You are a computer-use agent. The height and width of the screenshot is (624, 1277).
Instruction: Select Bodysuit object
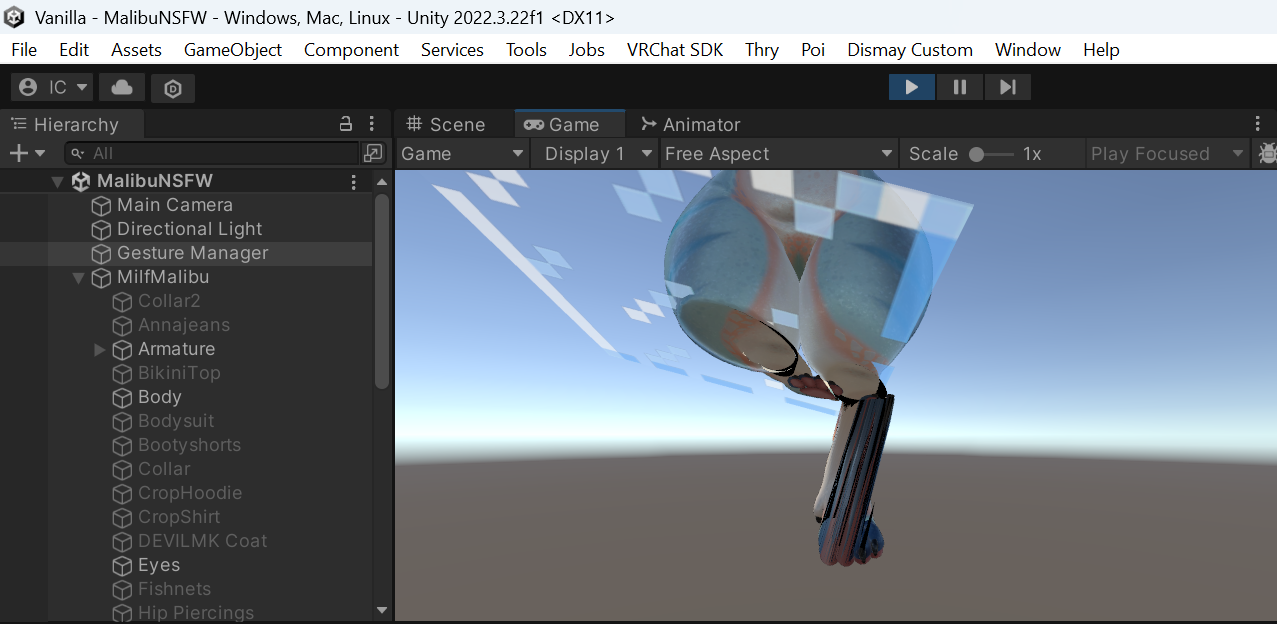(x=176, y=421)
